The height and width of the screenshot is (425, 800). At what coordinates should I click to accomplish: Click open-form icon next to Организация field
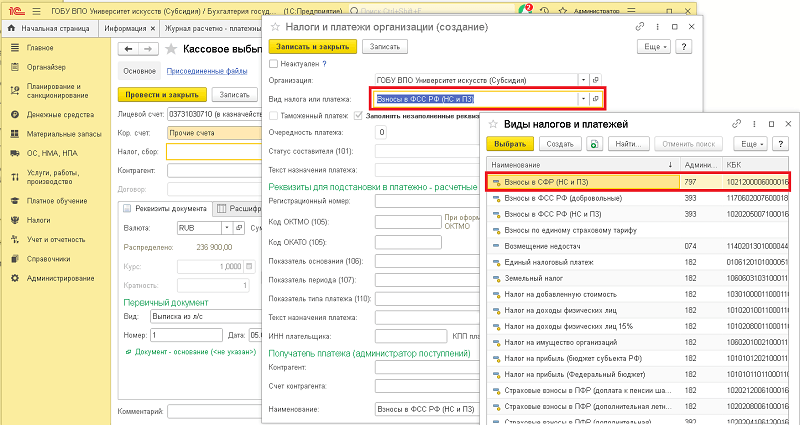point(595,79)
